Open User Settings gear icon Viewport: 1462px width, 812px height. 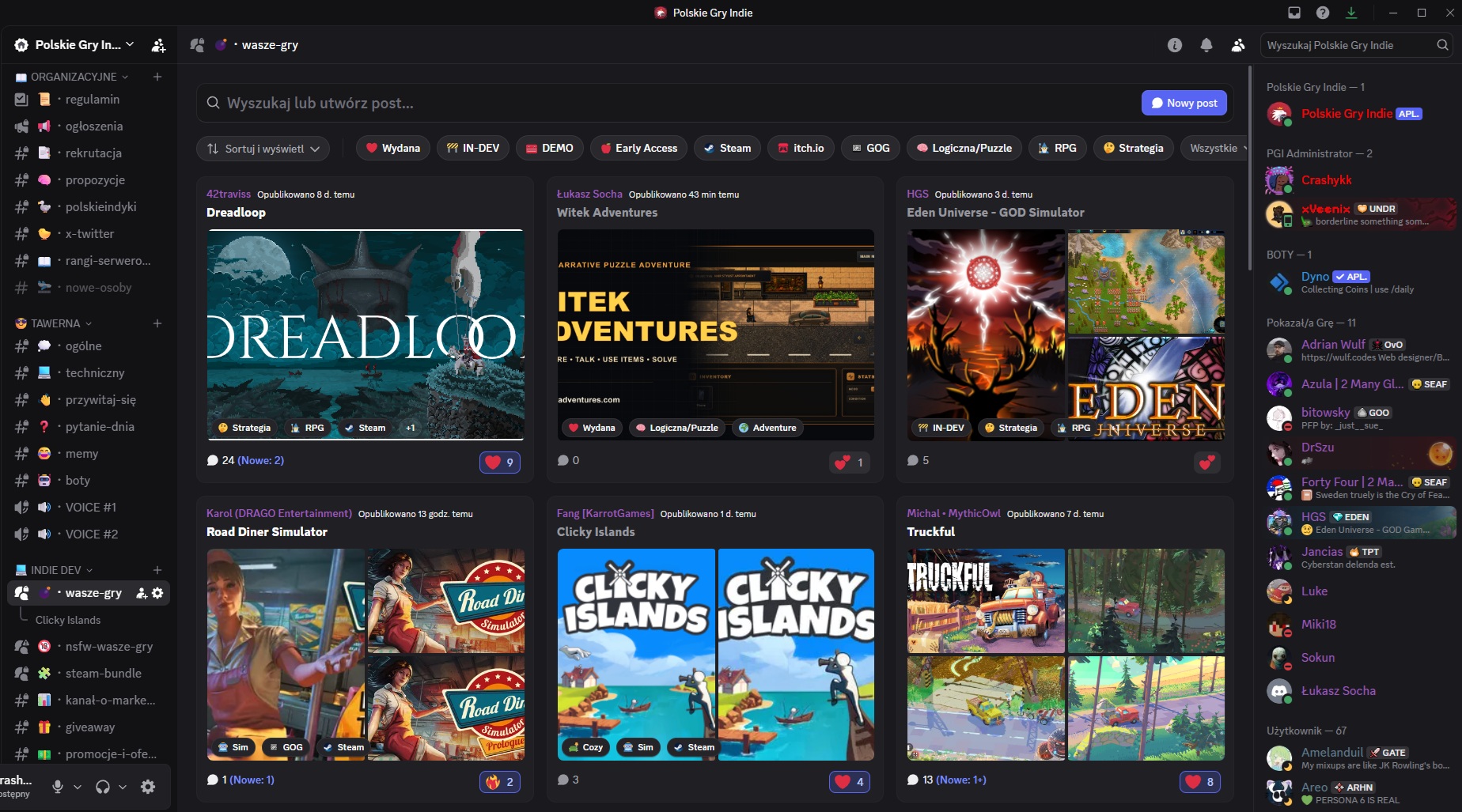tap(148, 787)
